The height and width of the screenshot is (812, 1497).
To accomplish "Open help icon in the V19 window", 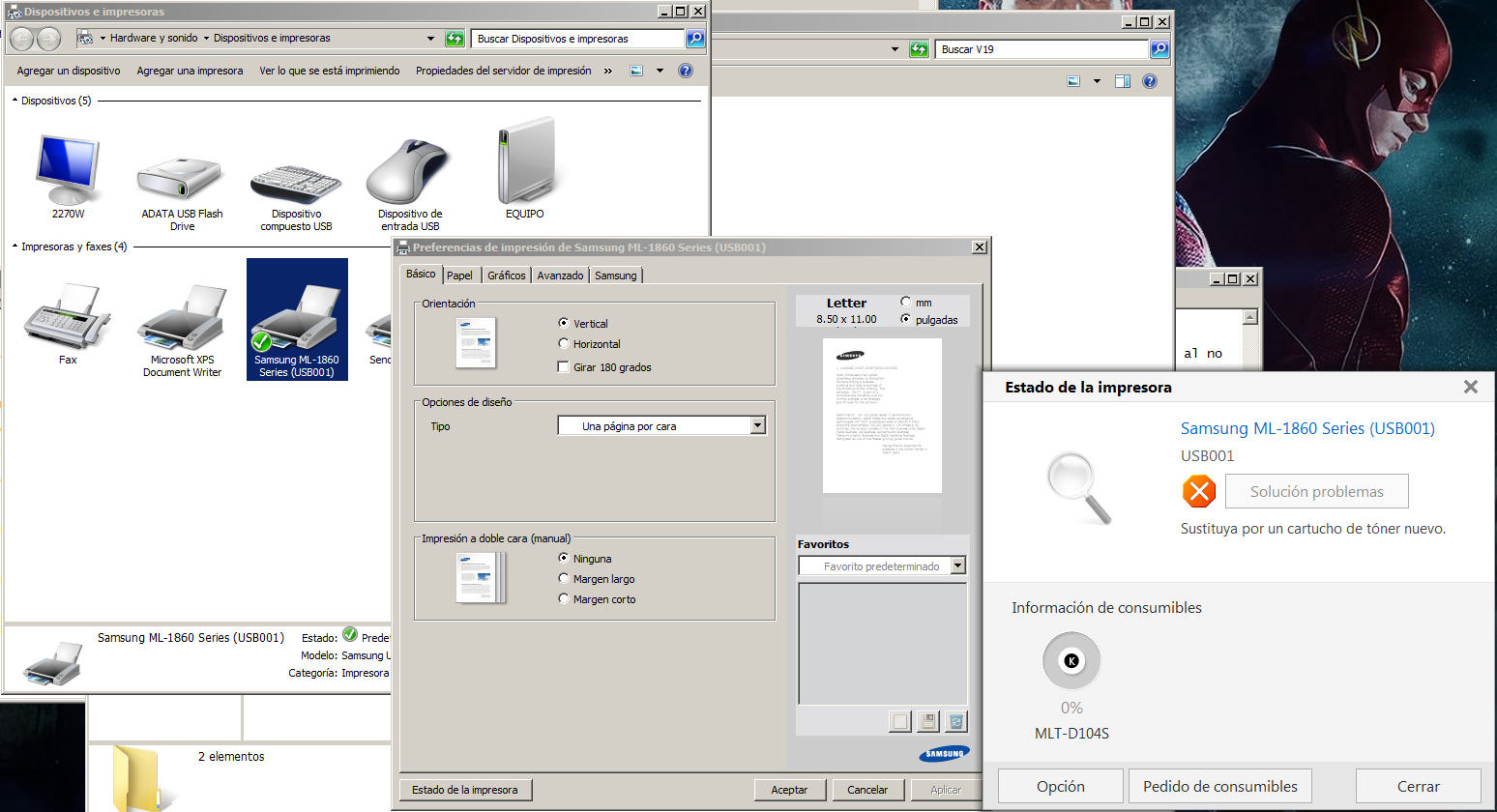I will coord(1150,81).
